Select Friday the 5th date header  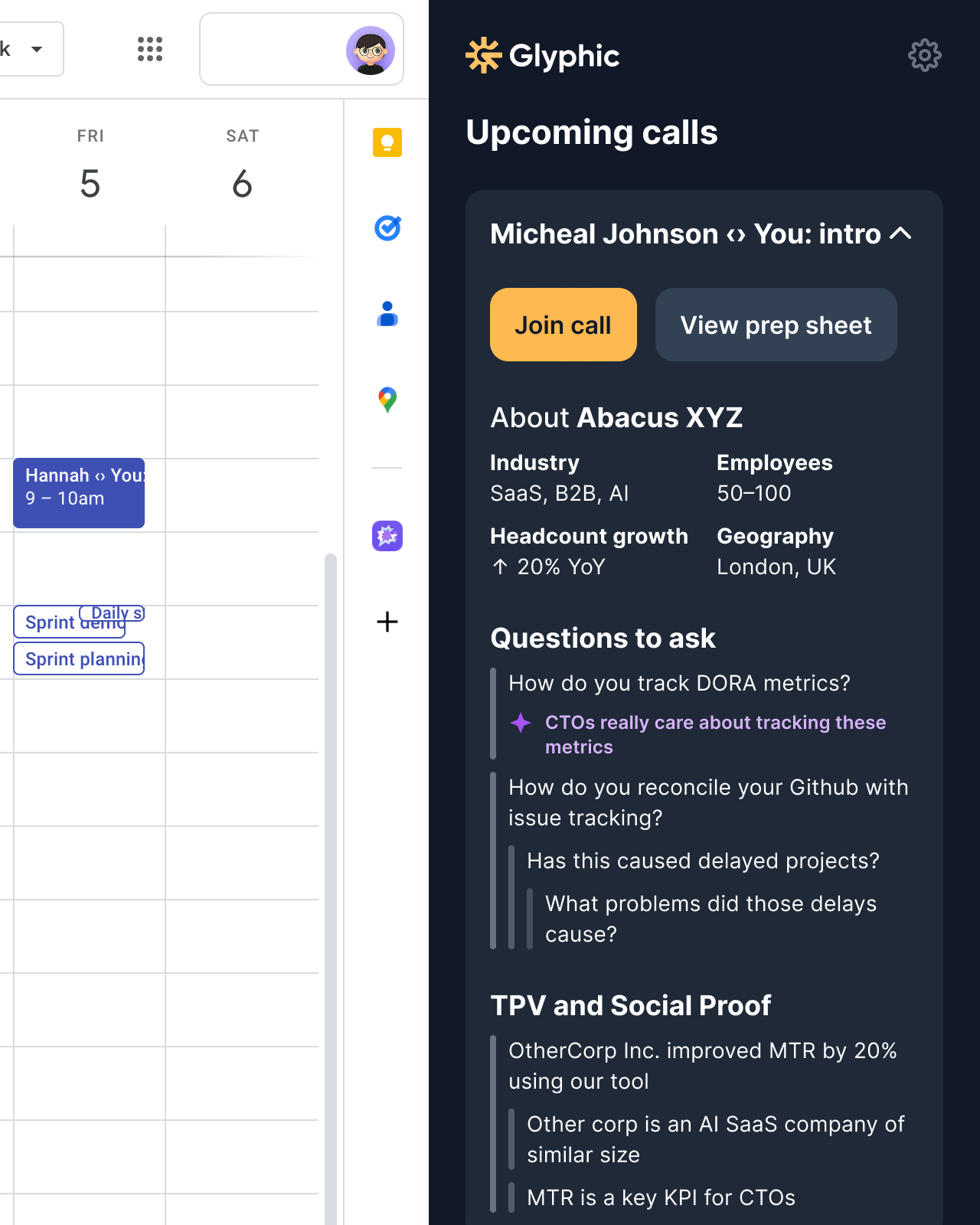pyautogui.click(x=90, y=184)
